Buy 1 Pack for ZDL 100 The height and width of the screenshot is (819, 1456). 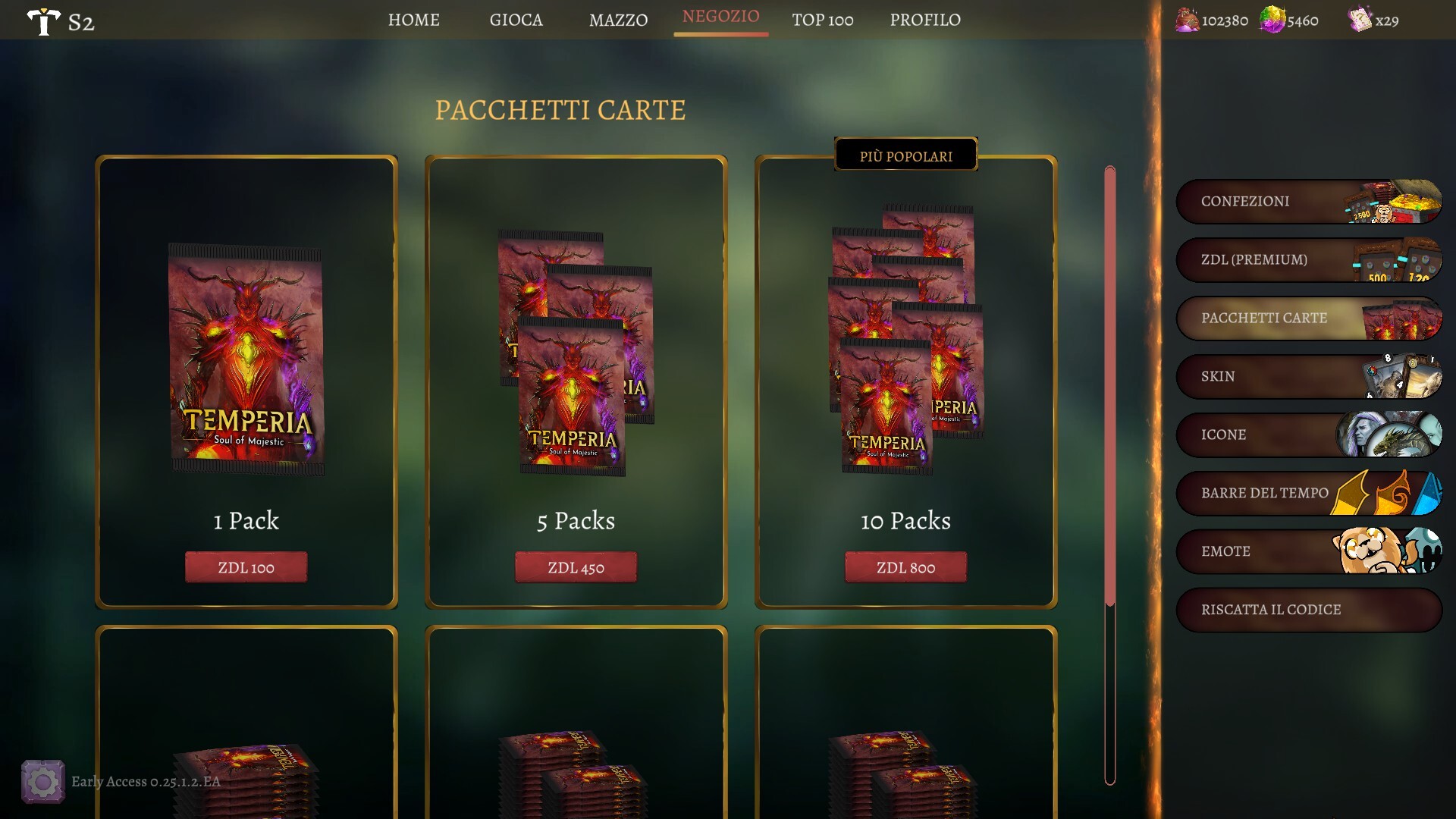pyautogui.click(x=246, y=567)
